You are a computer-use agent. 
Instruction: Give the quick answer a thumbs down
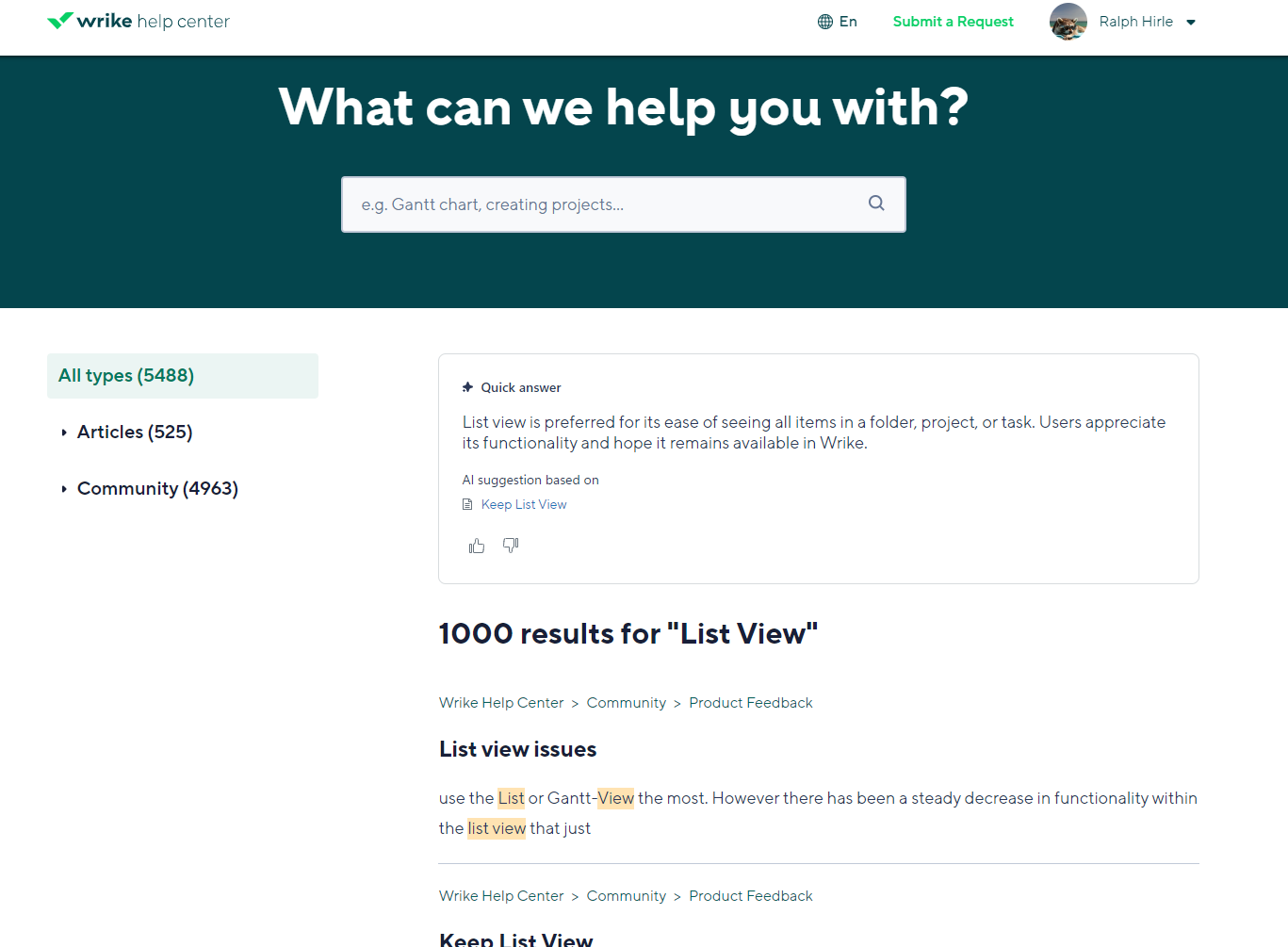coord(511,546)
